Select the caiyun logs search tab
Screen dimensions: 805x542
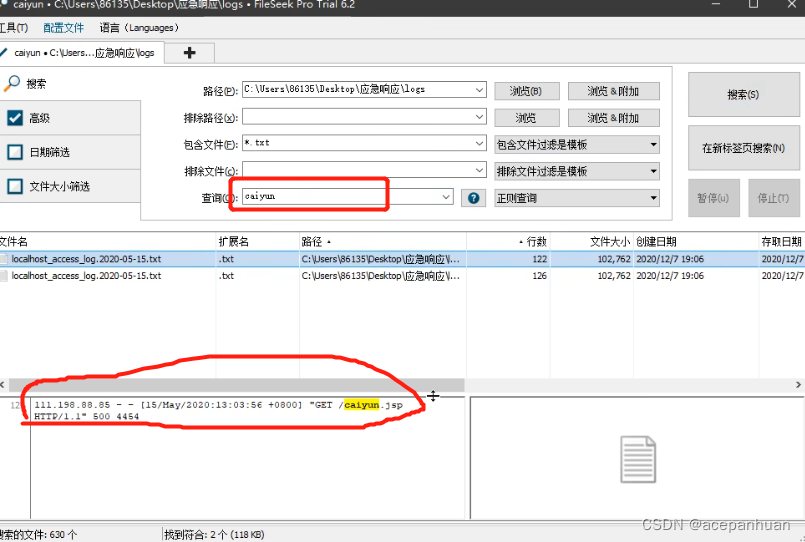click(82, 53)
